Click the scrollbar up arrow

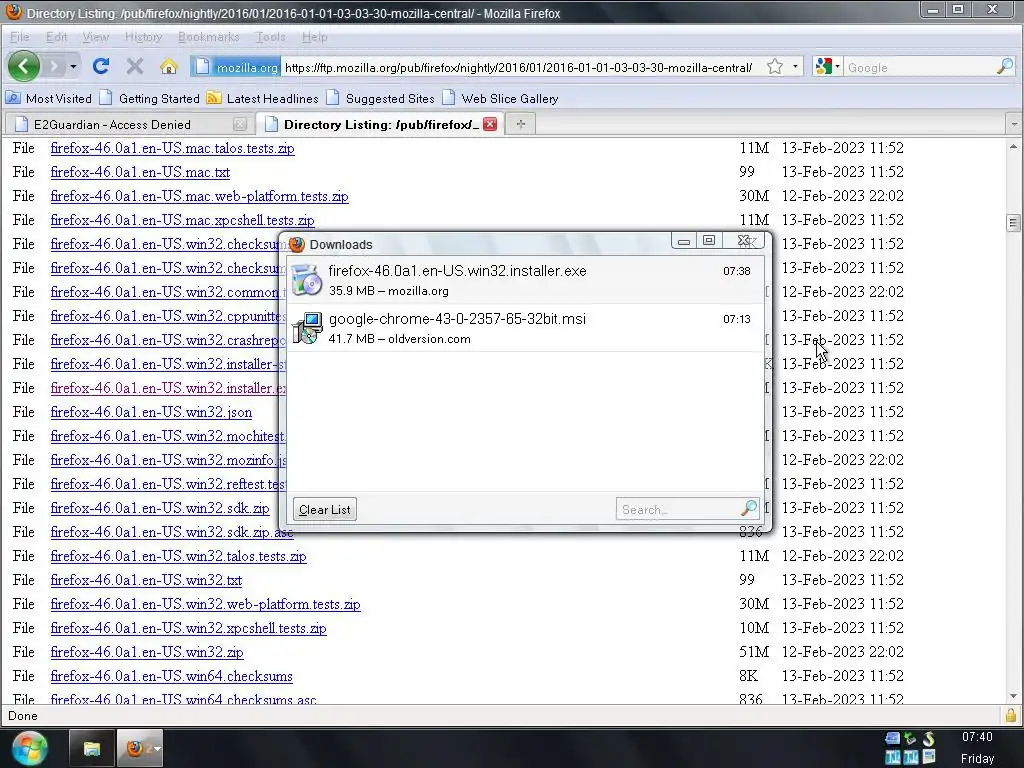coord(1013,147)
